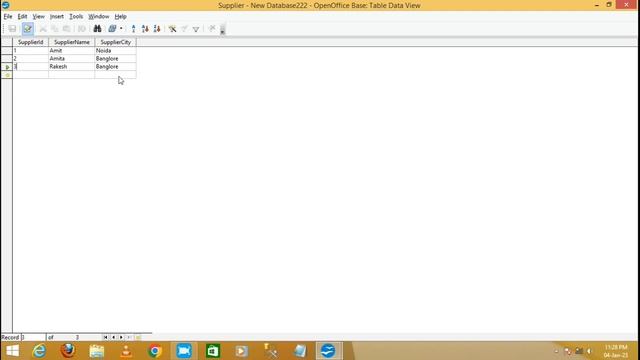Click SupplierId cell with value 2
Viewport: 640px width, 360px height.
(31, 58)
